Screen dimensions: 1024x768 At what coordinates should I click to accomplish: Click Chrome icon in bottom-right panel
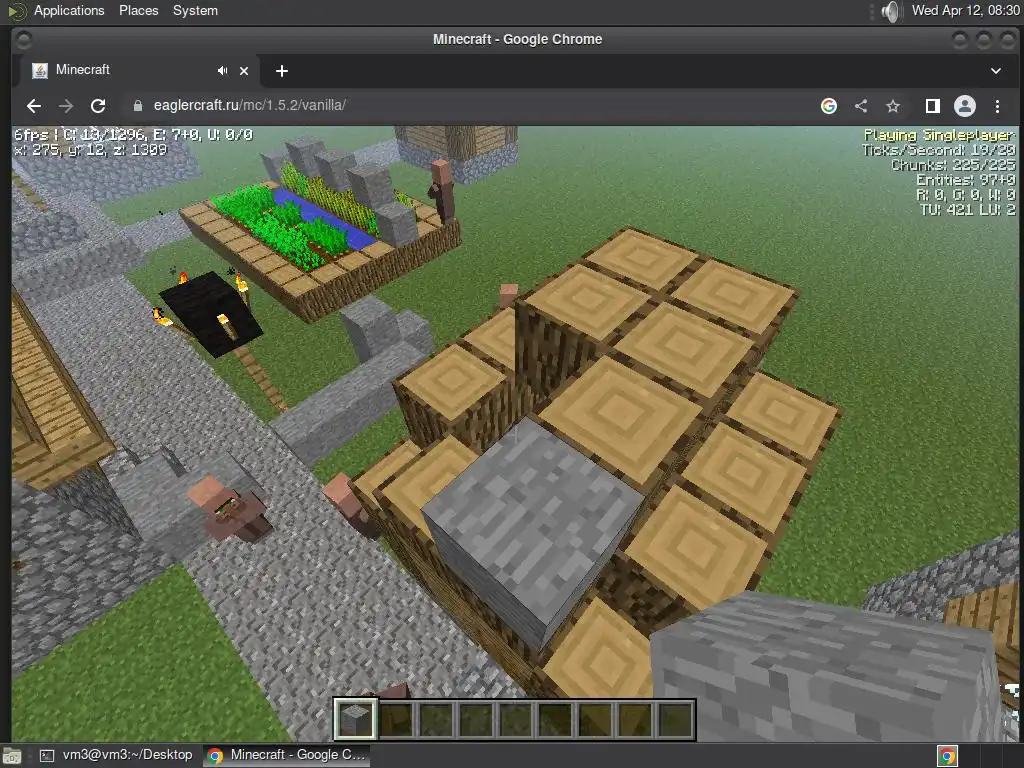click(x=948, y=756)
